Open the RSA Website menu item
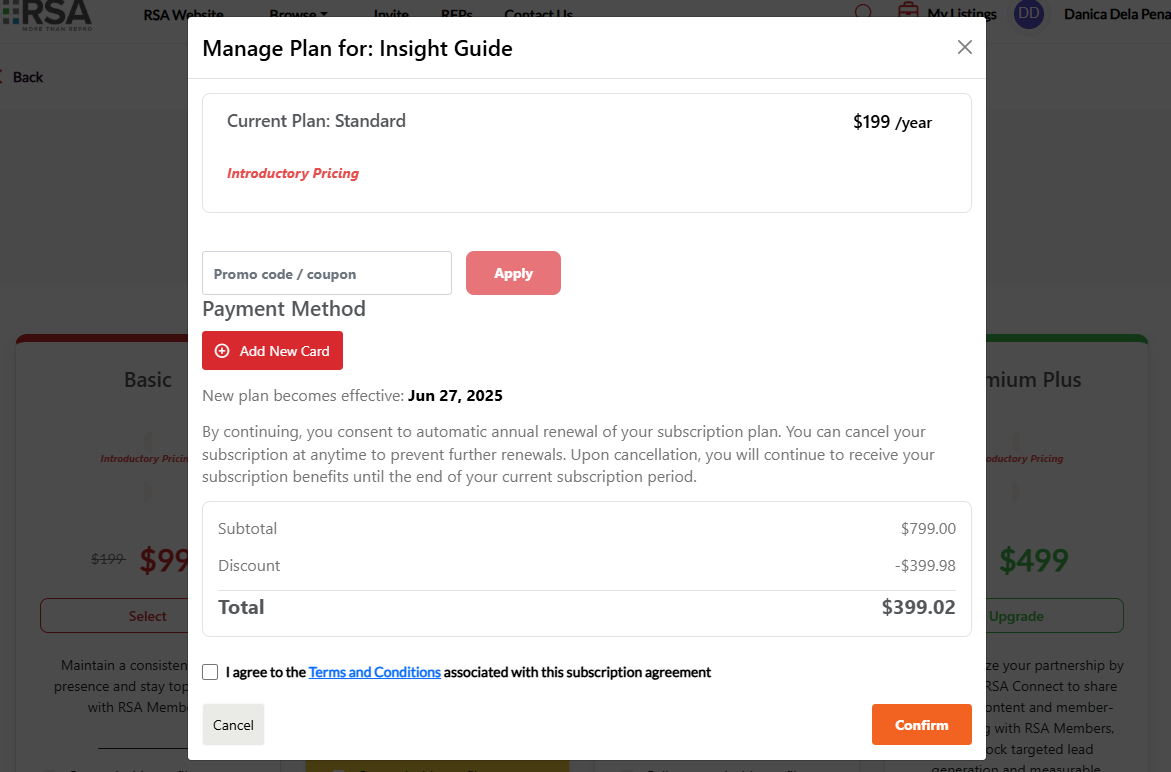The image size is (1171, 772). 183,14
